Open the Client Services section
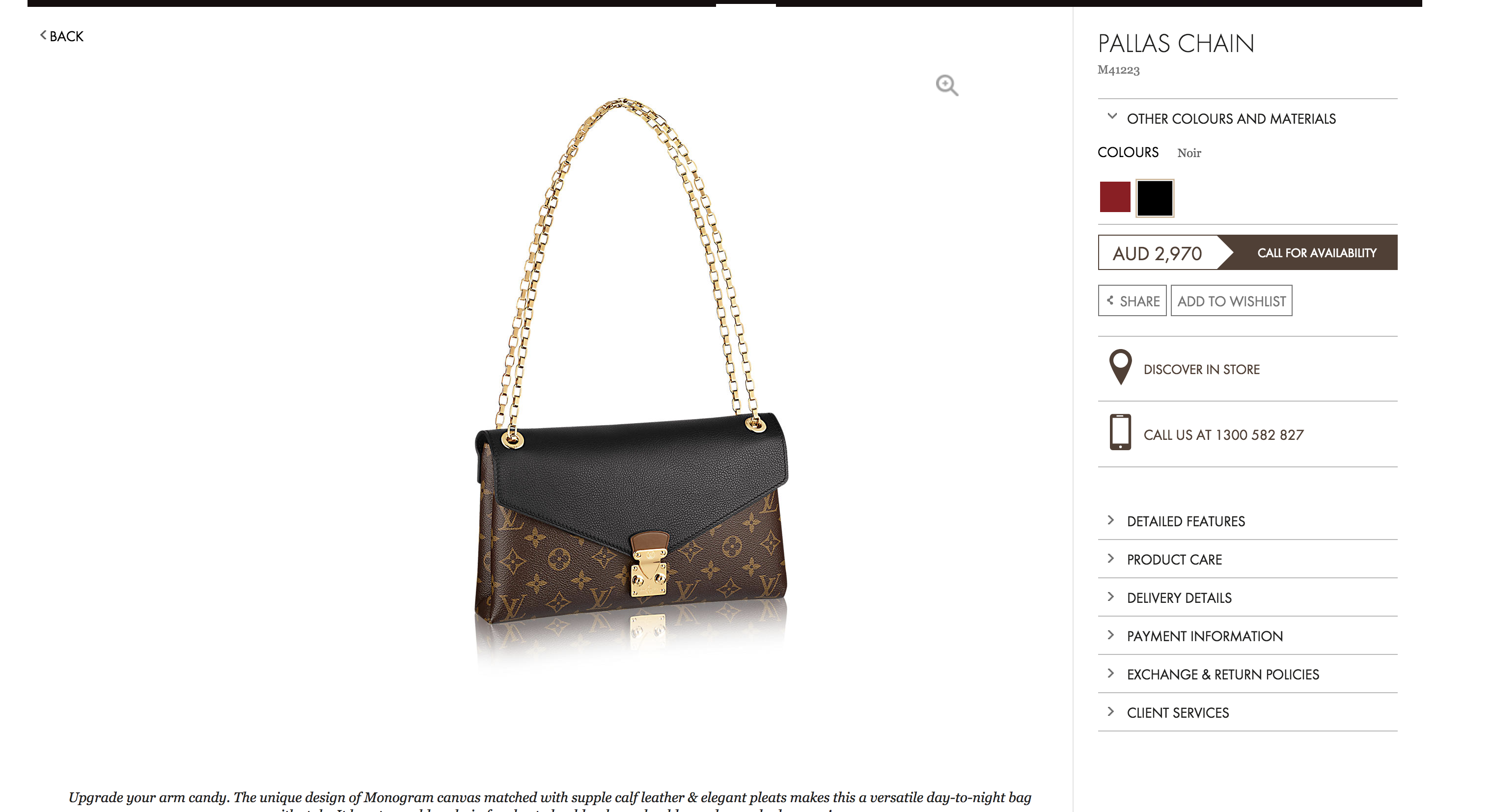The image size is (1492, 812). click(x=1247, y=712)
